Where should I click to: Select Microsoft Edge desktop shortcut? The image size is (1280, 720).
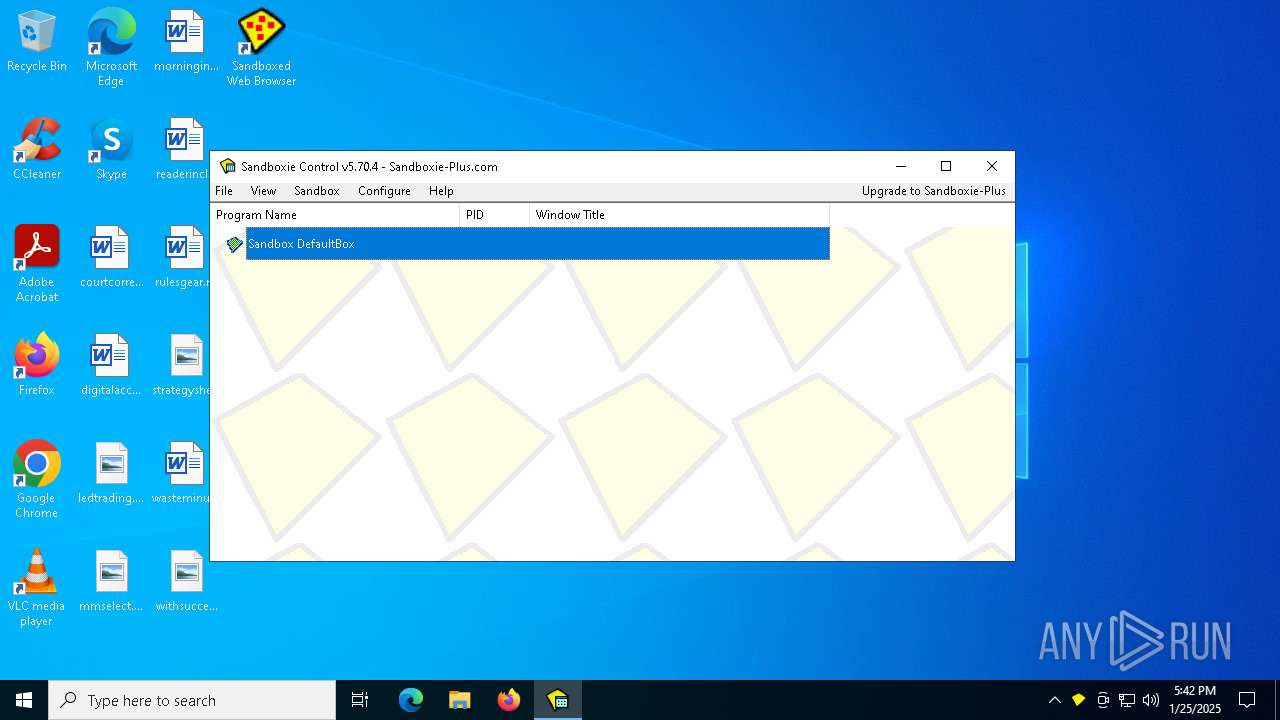click(x=111, y=48)
